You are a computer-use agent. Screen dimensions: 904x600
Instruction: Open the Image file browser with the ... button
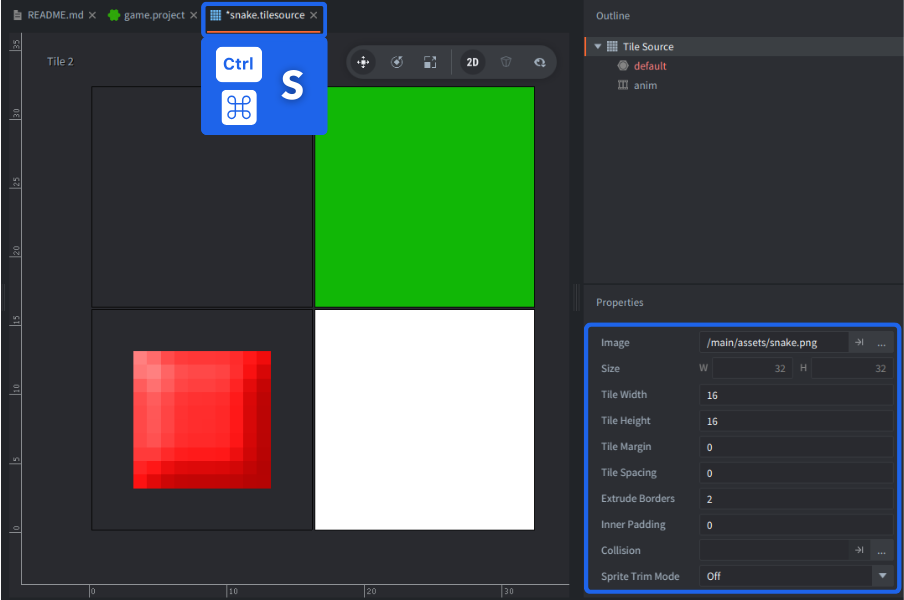879,342
